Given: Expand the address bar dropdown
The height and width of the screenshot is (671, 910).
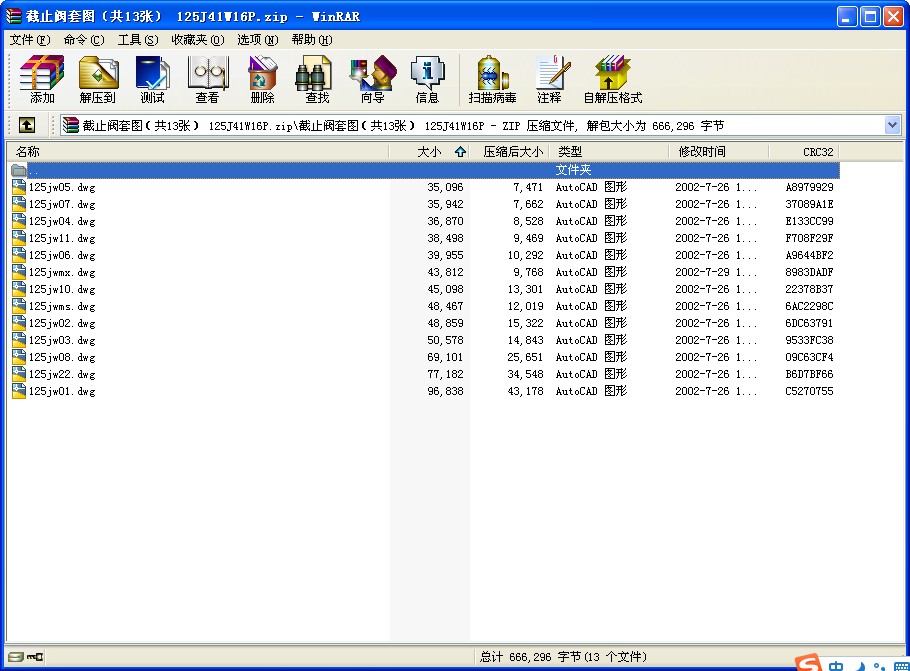Looking at the screenshot, I should click(895, 125).
